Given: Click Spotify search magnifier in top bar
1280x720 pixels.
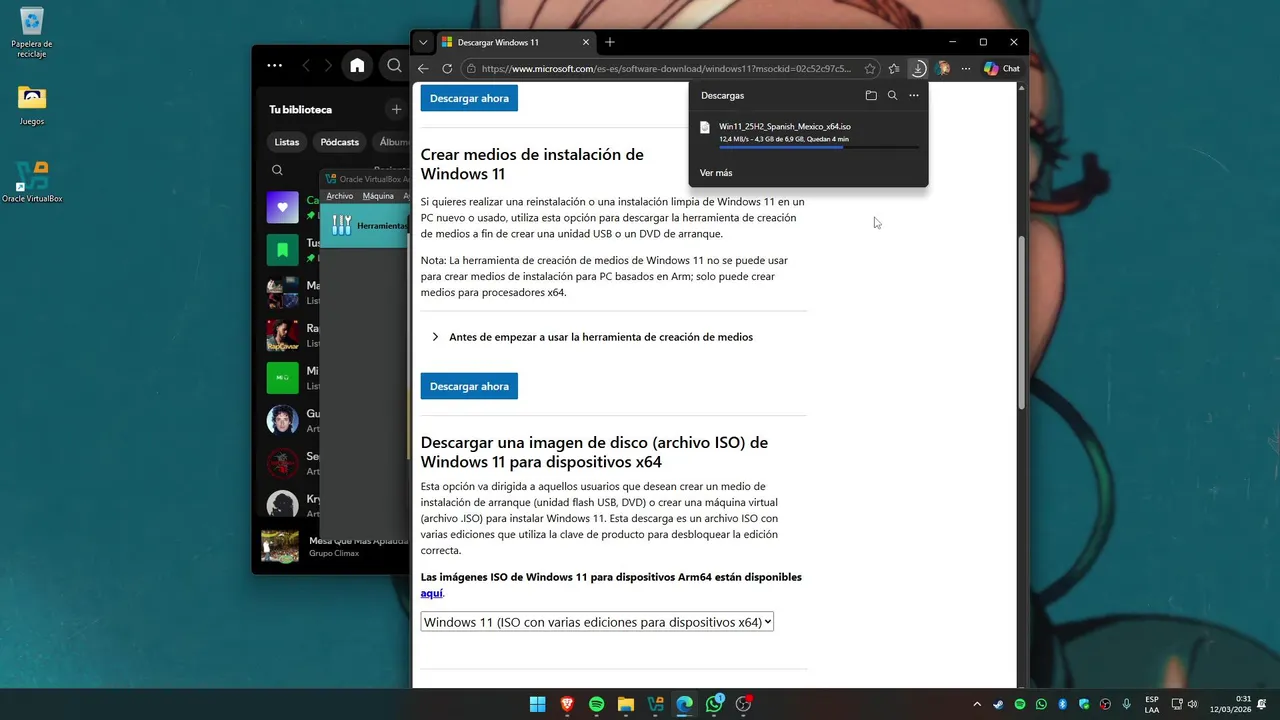Looking at the screenshot, I should click(x=394, y=66).
